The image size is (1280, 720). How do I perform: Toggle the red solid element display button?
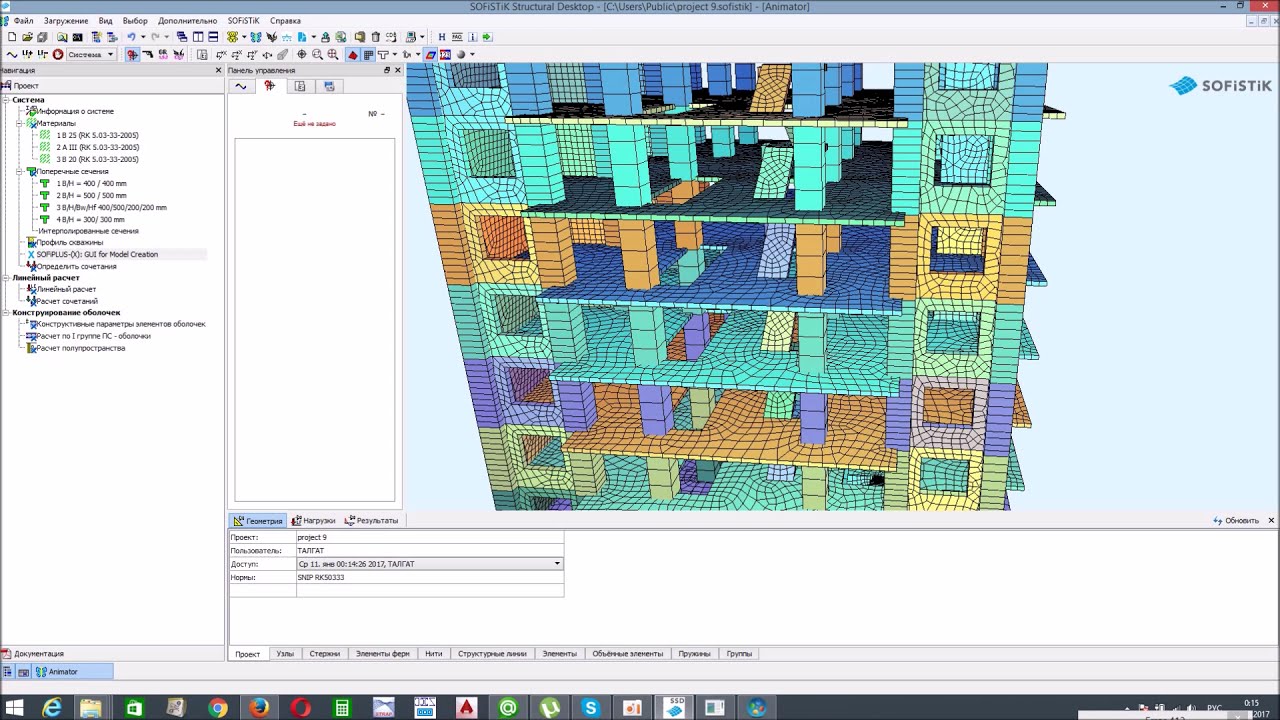(353, 54)
